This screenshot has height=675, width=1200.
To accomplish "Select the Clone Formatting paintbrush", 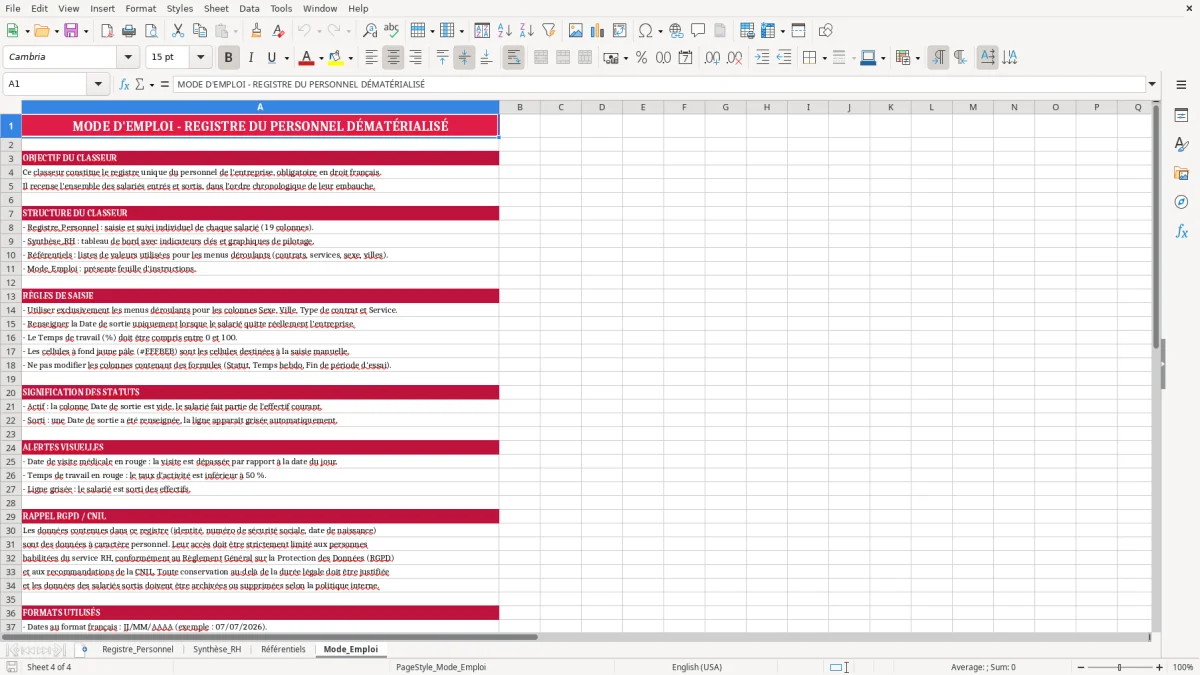I will point(257,31).
